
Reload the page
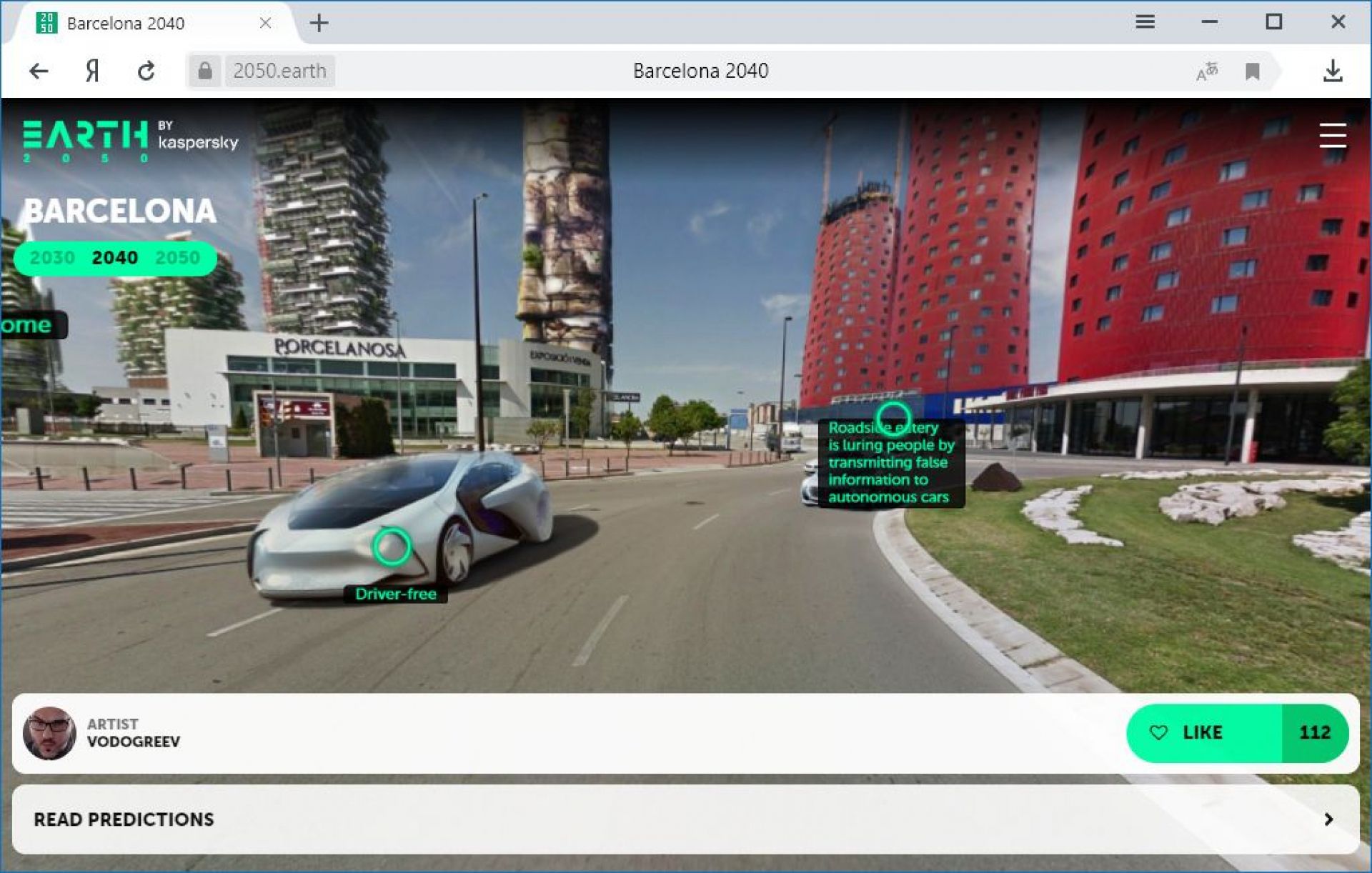coord(146,71)
